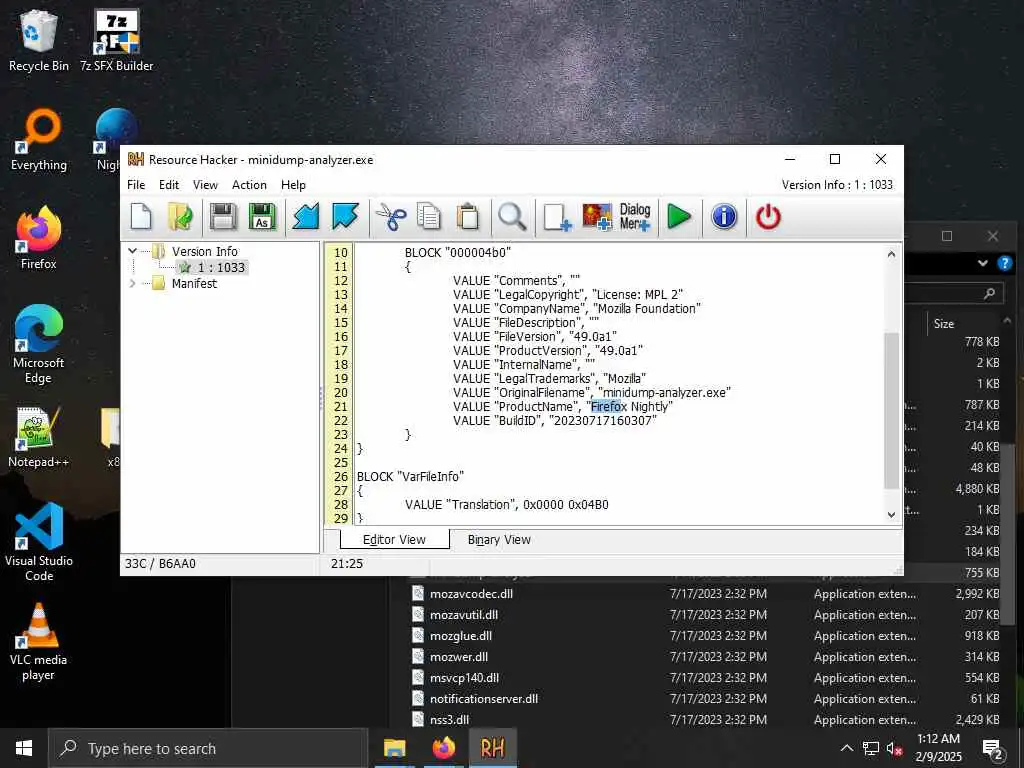Viewport: 1024px width, 768px height.
Task: Click the BLOCK "VarFileInfo" line
Action: [410, 477]
